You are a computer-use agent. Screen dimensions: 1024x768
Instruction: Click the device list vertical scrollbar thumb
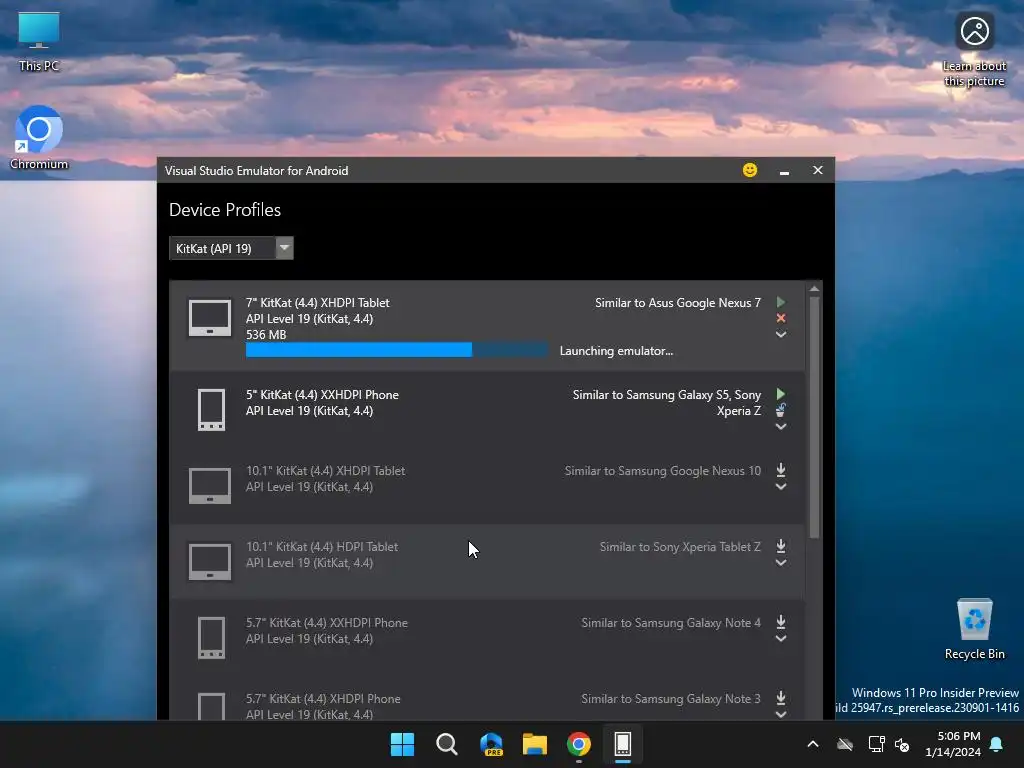(x=814, y=417)
